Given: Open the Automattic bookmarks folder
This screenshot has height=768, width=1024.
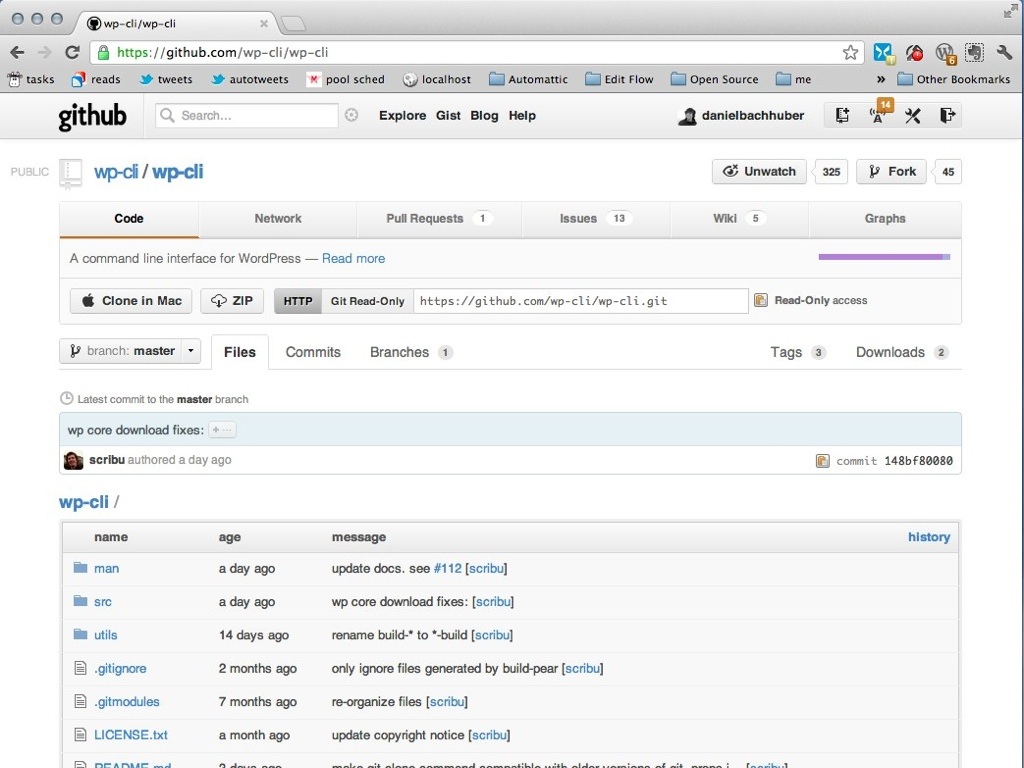Looking at the screenshot, I should (x=528, y=79).
